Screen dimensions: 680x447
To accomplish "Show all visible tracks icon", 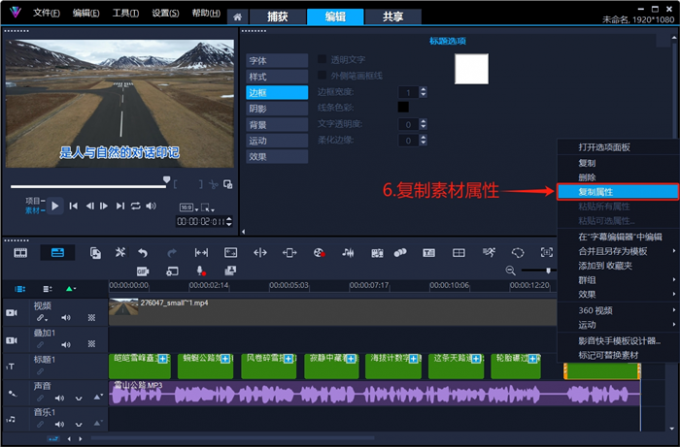I will click(x=20, y=289).
